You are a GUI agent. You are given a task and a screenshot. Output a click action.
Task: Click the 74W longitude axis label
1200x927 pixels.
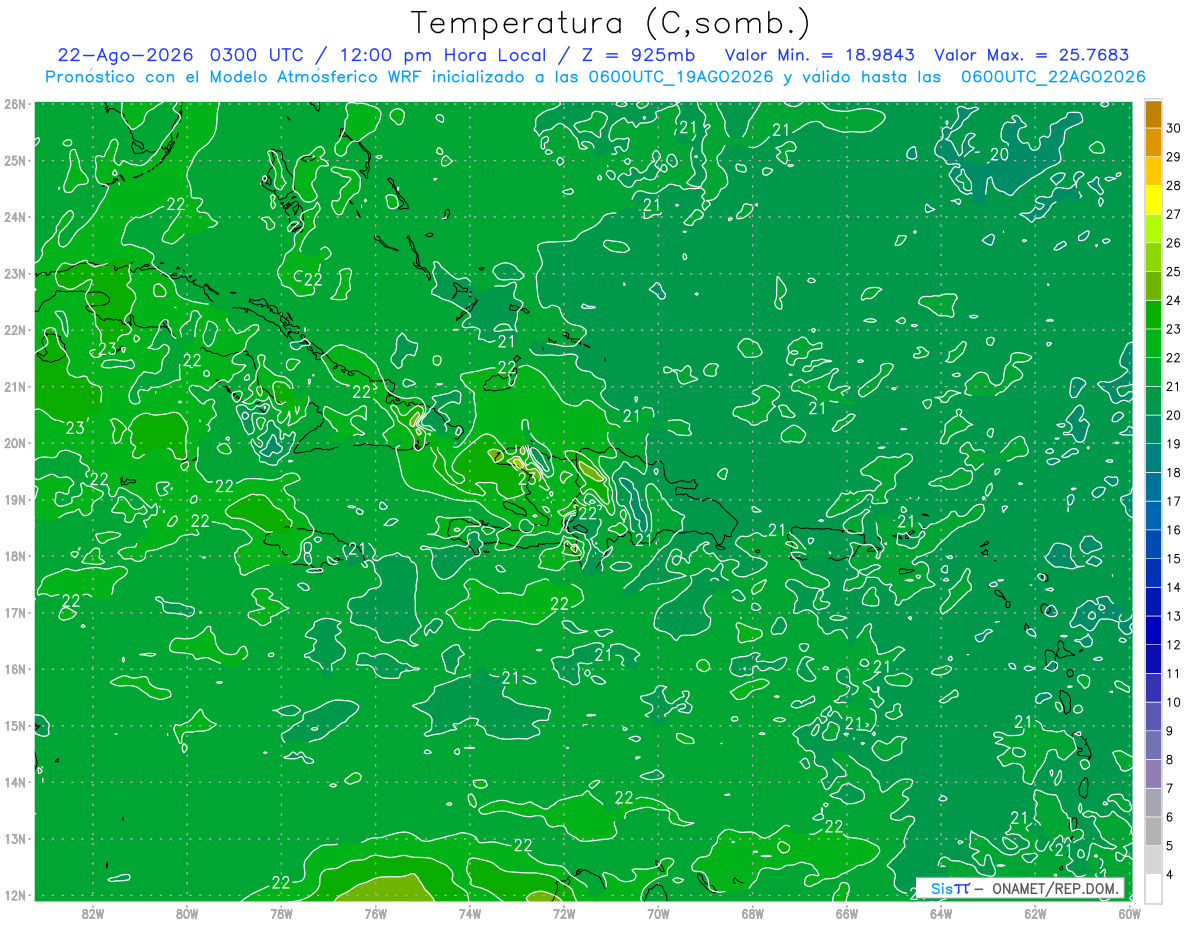[x=469, y=913]
